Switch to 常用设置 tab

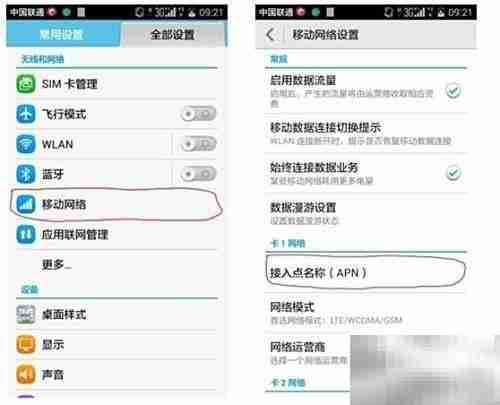[62, 34]
